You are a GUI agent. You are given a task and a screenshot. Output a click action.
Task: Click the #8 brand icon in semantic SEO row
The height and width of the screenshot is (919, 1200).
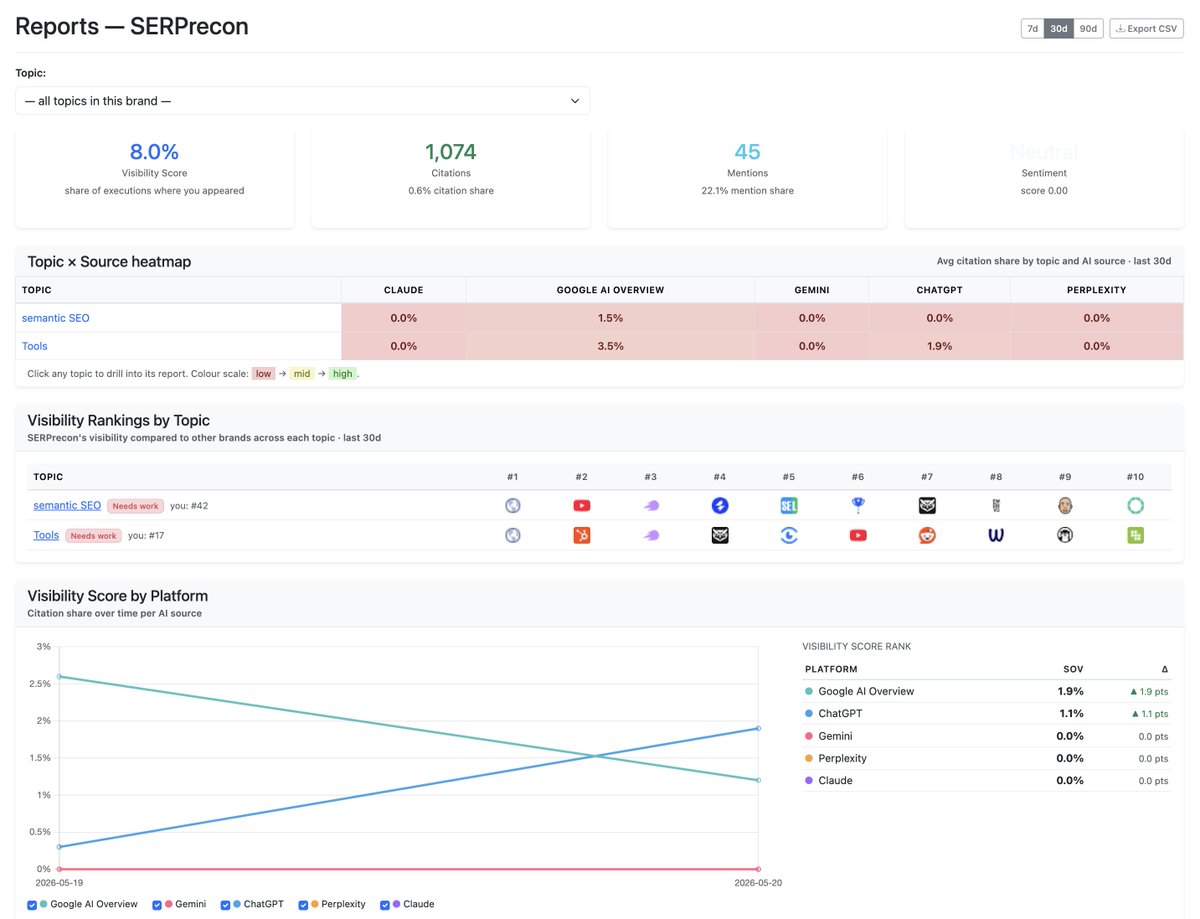pos(996,506)
